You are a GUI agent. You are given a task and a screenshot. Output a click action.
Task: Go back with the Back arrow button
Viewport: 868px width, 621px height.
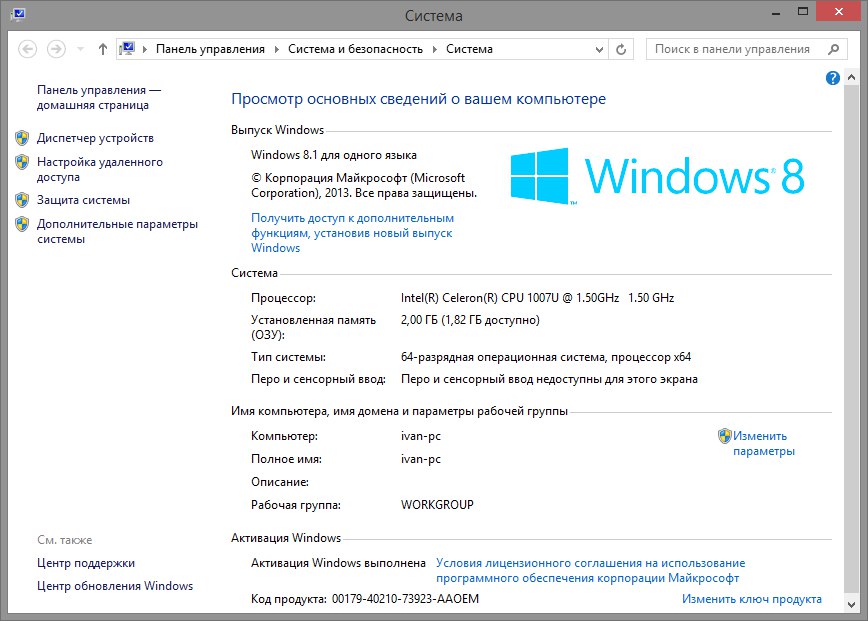pyautogui.click(x=27, y=49)
